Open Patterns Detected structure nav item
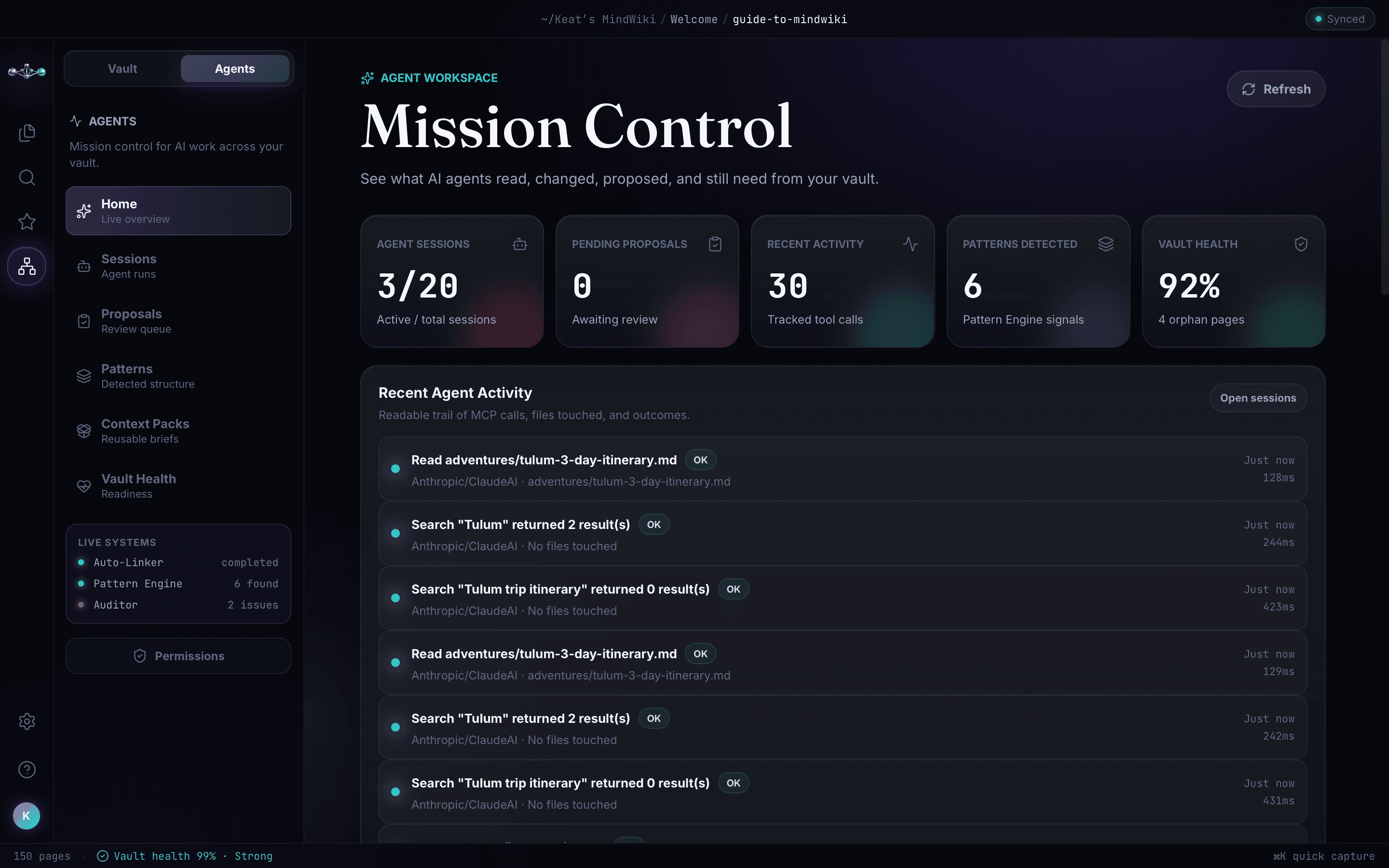1389x868 pixels. tap(178, 376)
